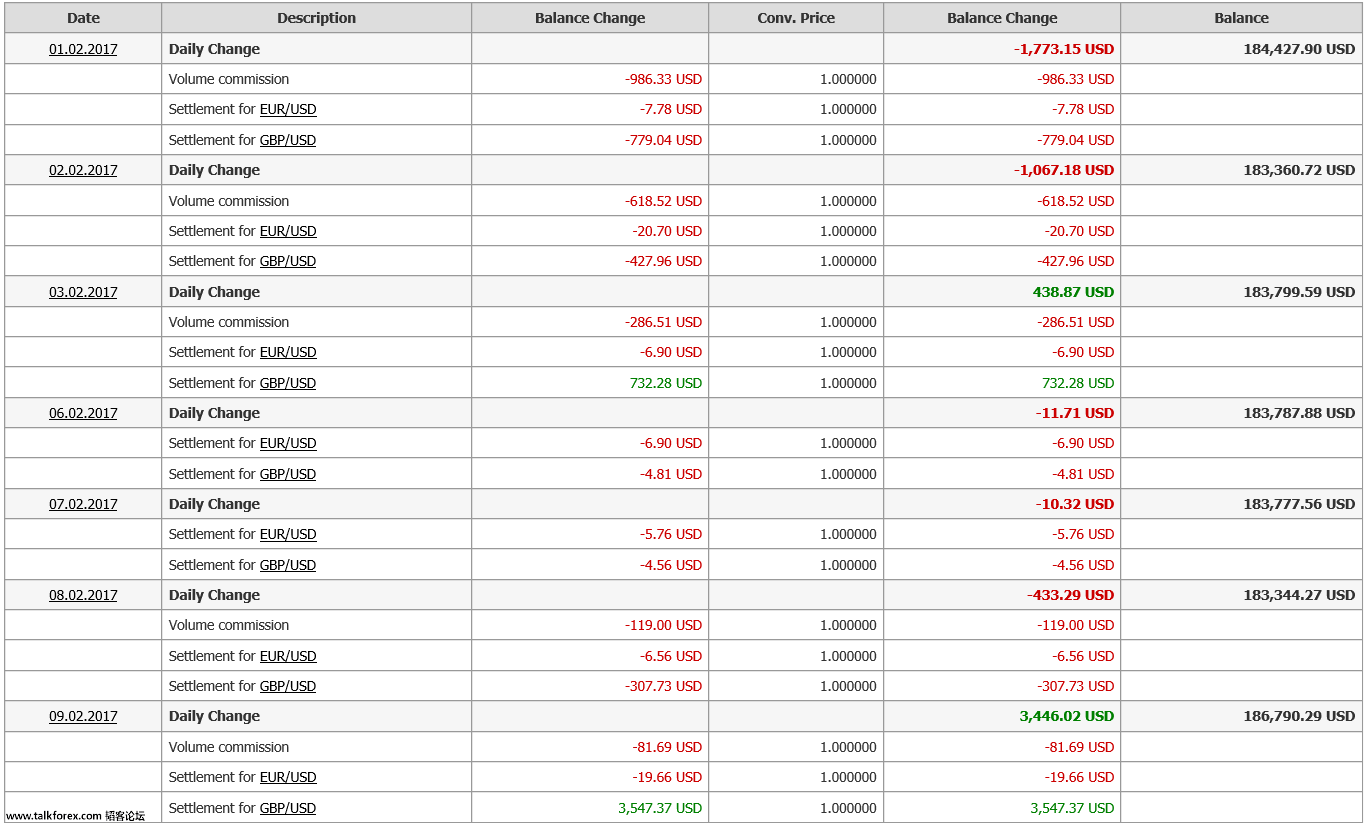Click the daily change -11.71 USD
This screenshot has height=826, width=1368.
[1075, 413]
